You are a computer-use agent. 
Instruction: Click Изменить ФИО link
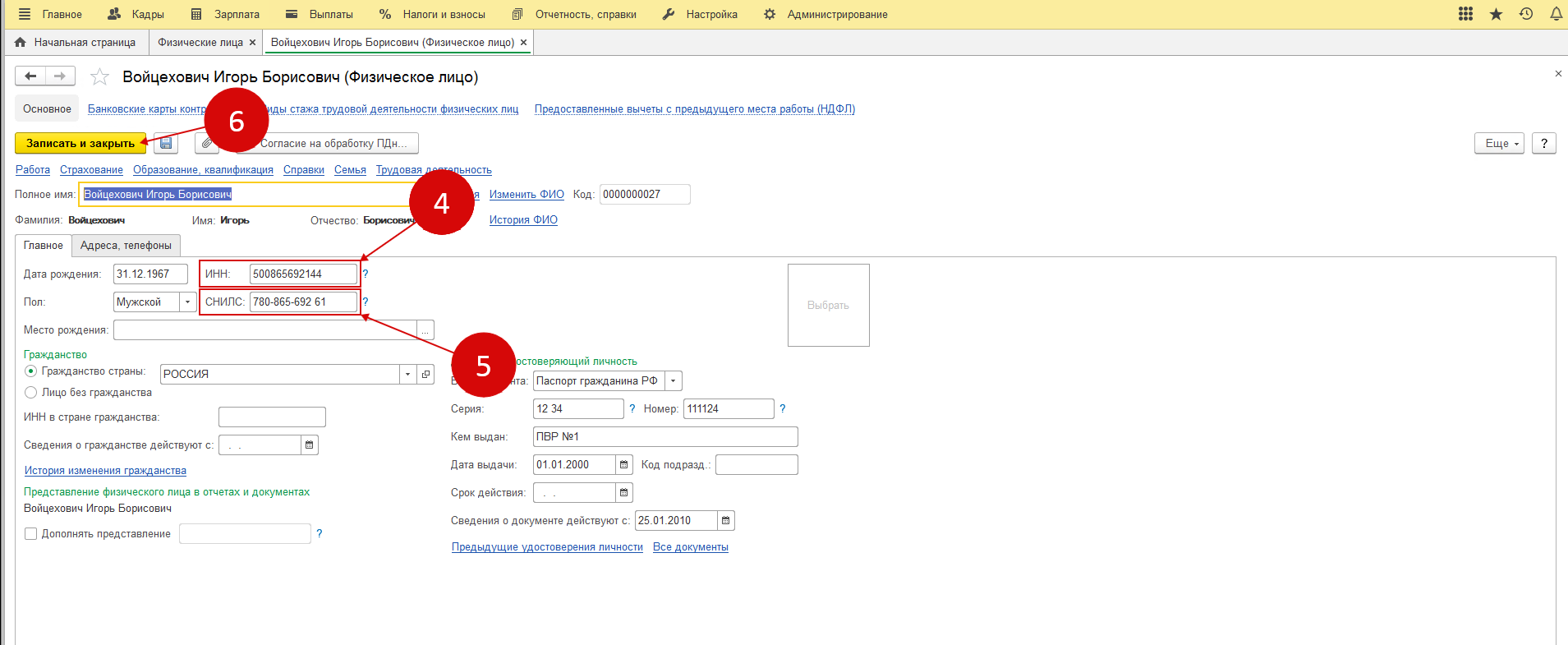point(526,195)
